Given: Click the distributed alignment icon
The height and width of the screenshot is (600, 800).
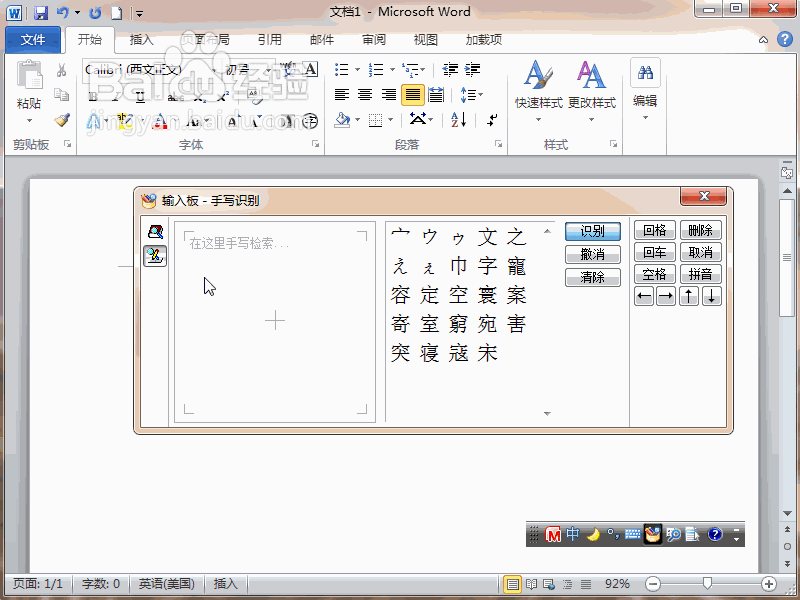Looking at the screenshot, I should pyautogui.click(x=436, y=95).
